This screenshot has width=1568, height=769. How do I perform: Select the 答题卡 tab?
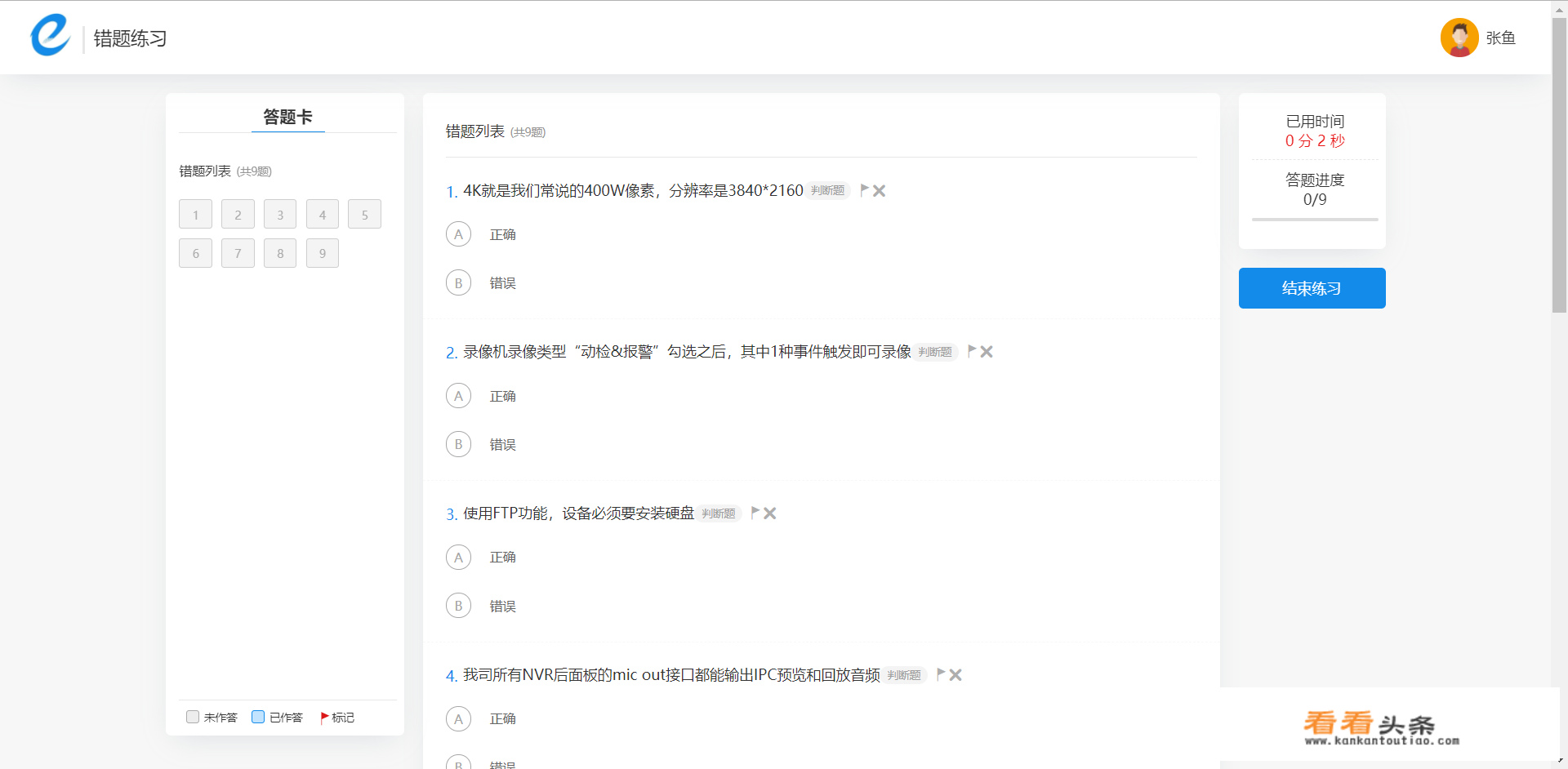[x=287, y=117]
